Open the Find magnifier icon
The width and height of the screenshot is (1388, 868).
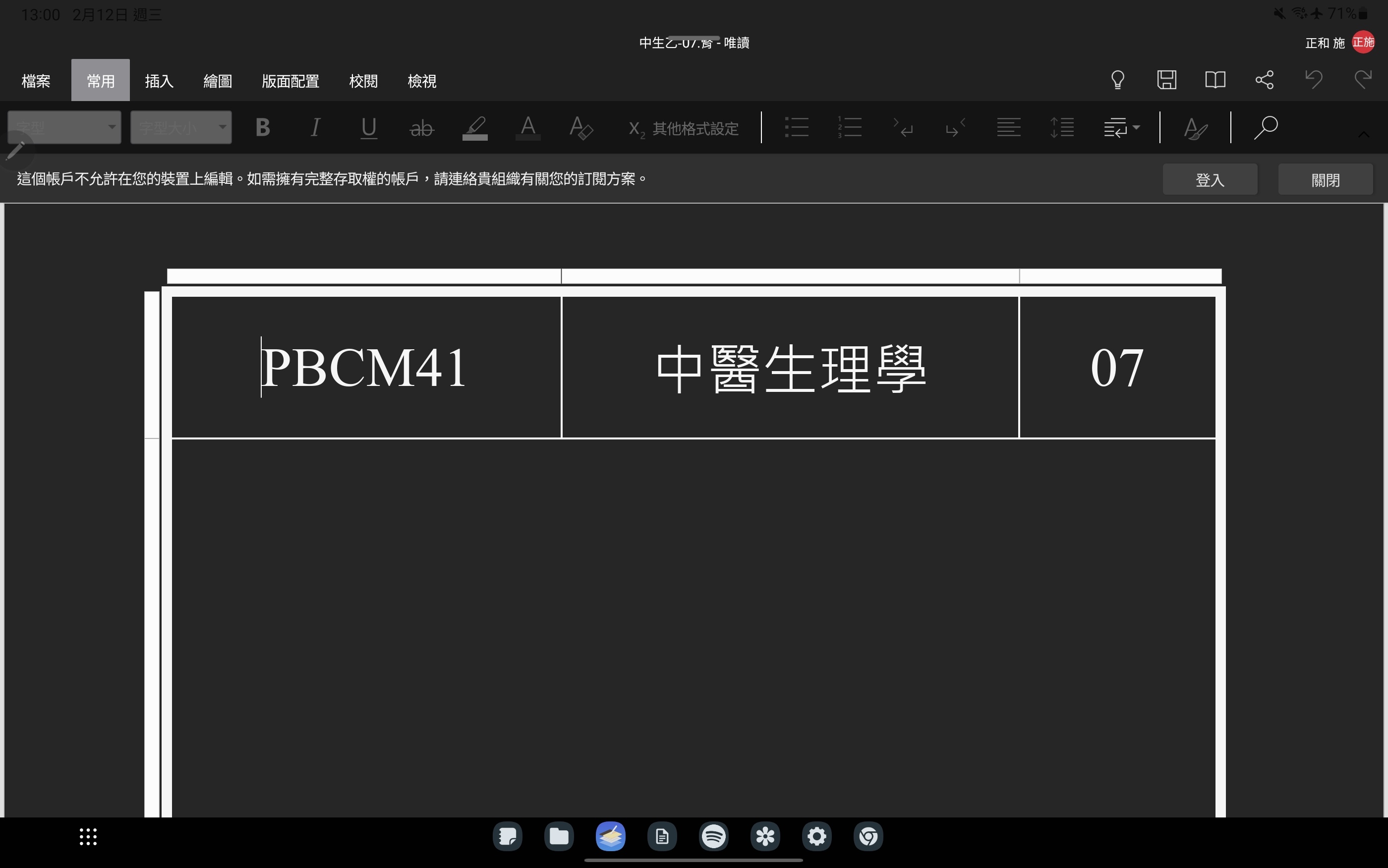(1266, 127)
